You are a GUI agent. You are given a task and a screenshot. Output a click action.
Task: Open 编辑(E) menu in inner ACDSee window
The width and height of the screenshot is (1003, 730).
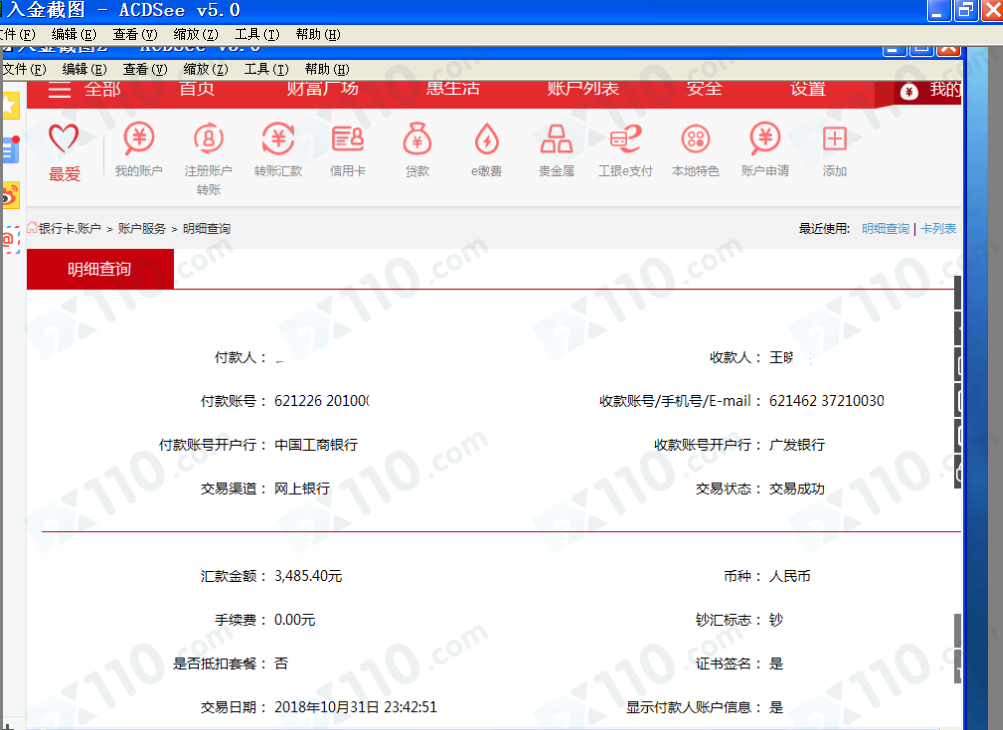[x=84, y=69]
